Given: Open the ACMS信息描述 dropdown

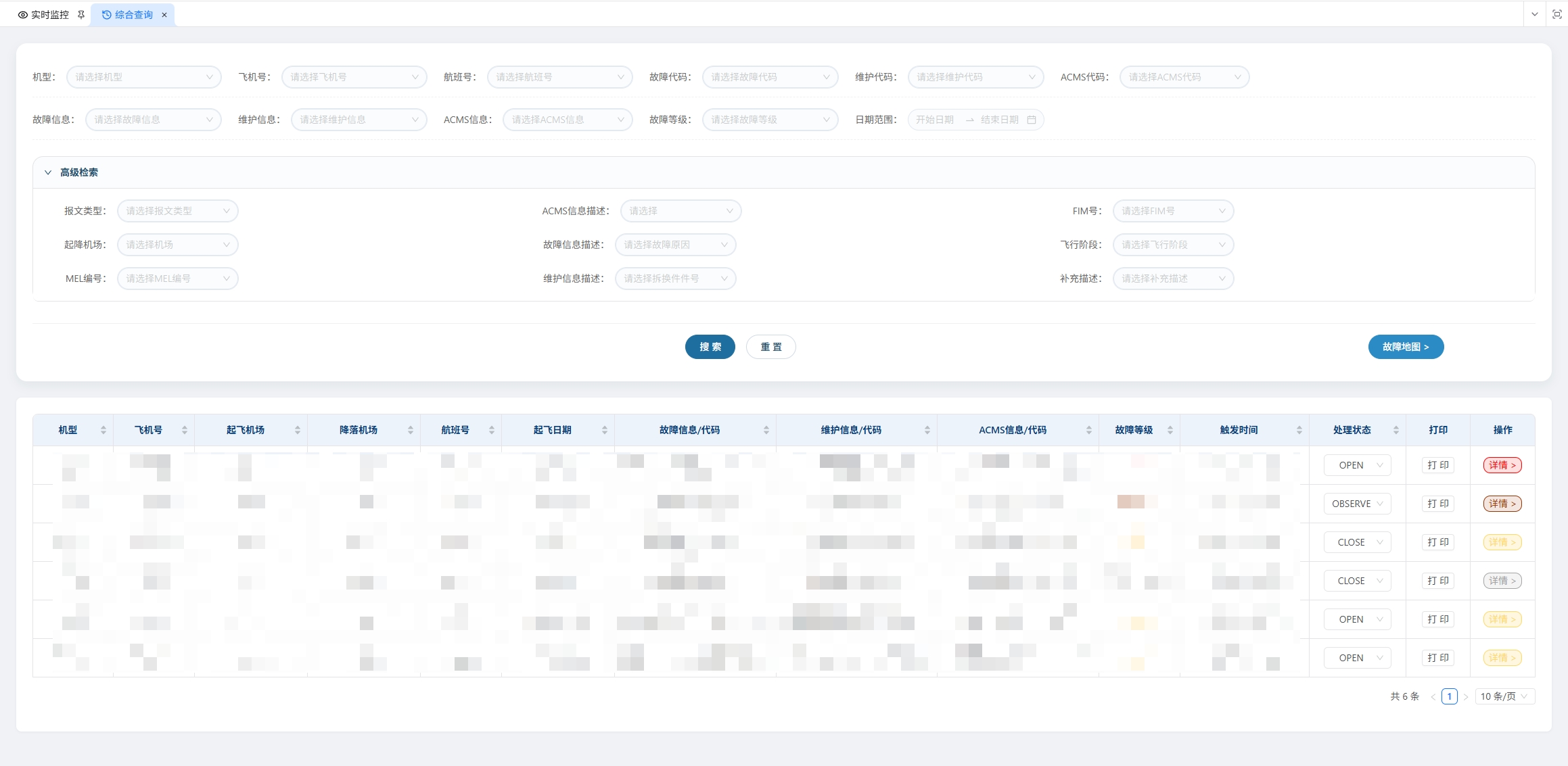Looking at the screenshot, I should click(681, 211).
